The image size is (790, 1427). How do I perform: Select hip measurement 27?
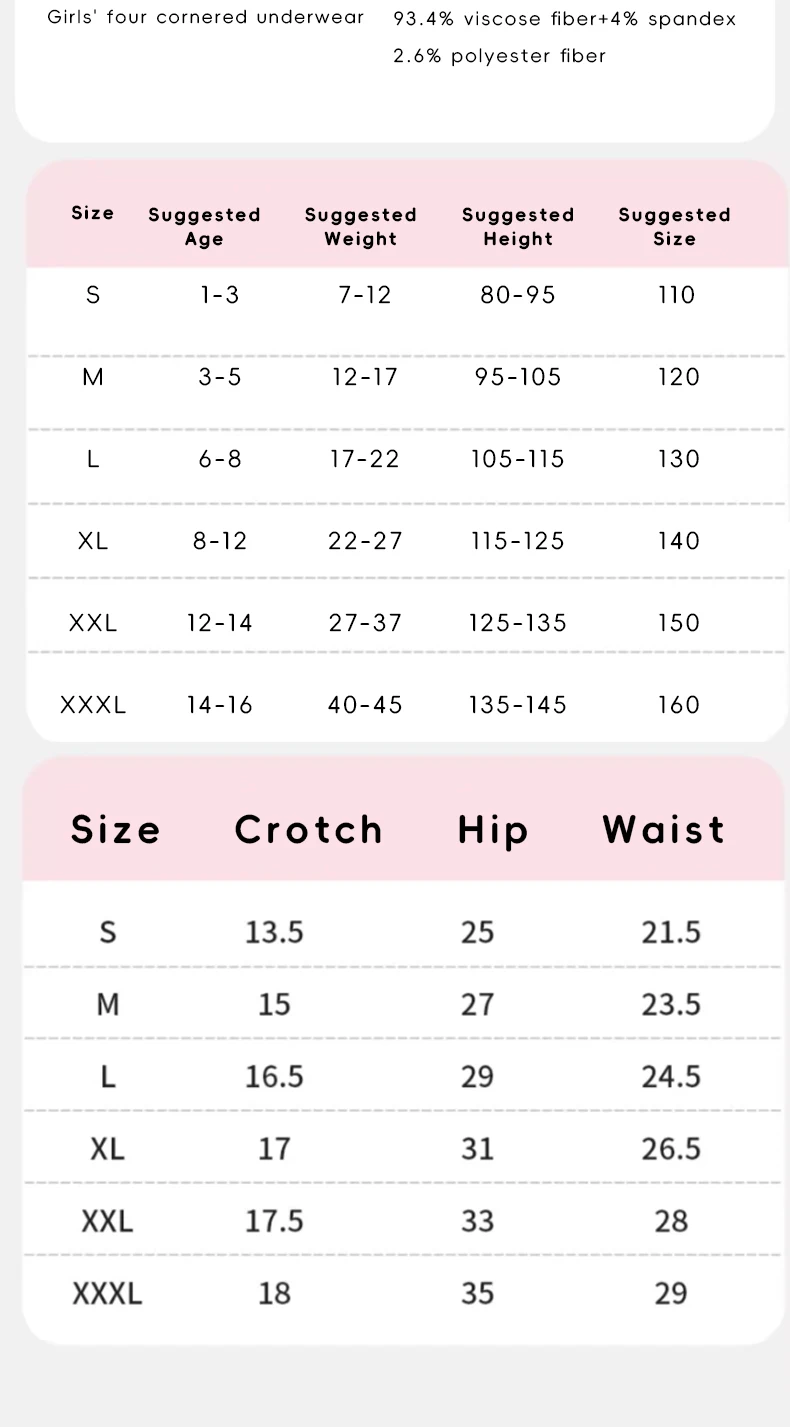point(477,1004)
